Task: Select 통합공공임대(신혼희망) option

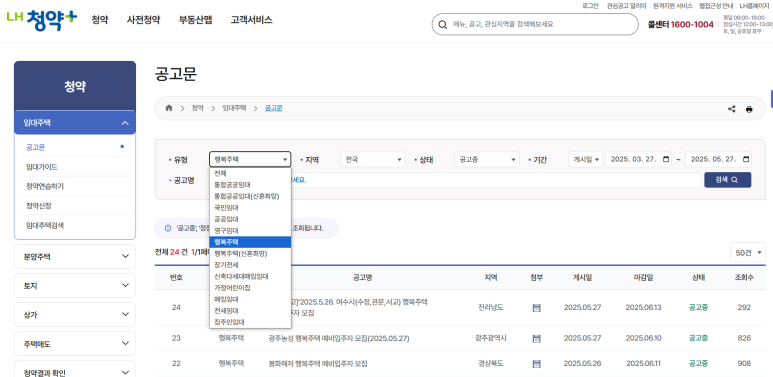Action: [x=250, y=197]
